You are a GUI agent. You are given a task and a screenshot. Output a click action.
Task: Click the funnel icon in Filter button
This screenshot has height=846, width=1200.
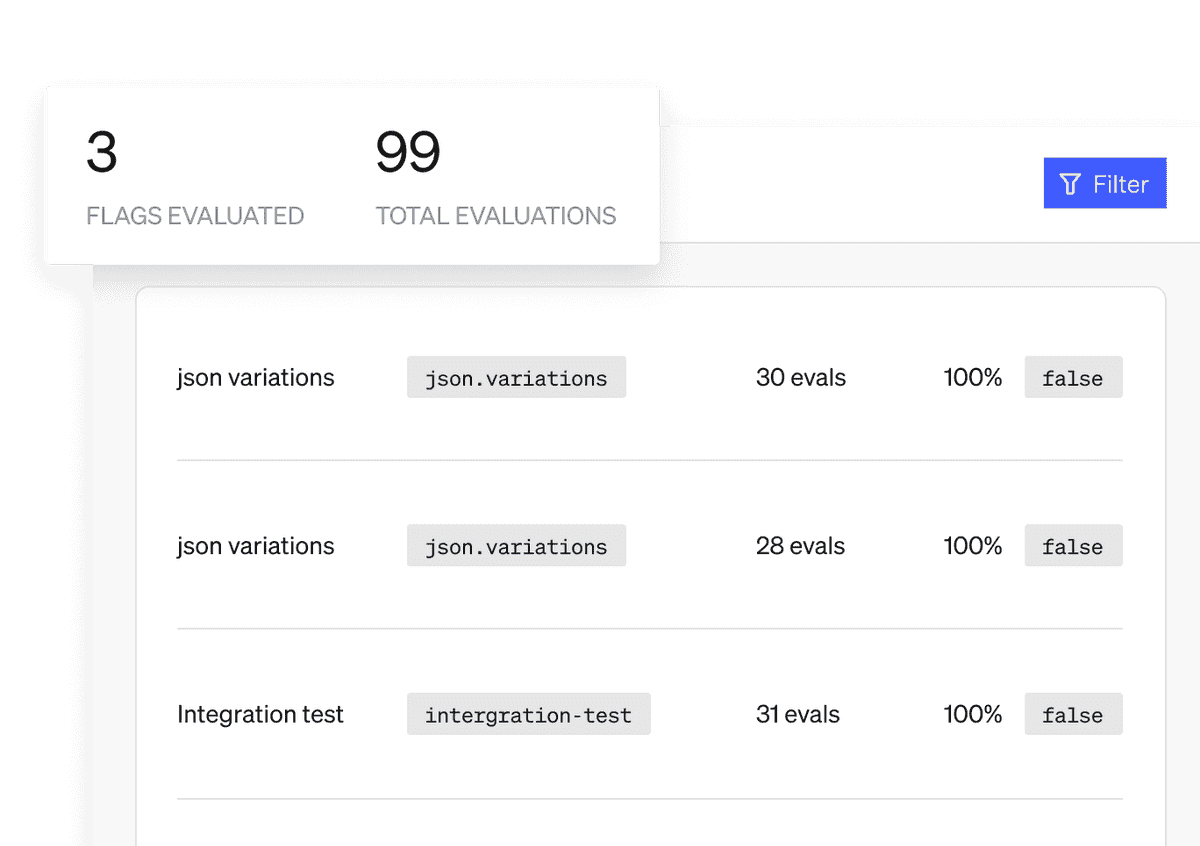[1070, 184]
